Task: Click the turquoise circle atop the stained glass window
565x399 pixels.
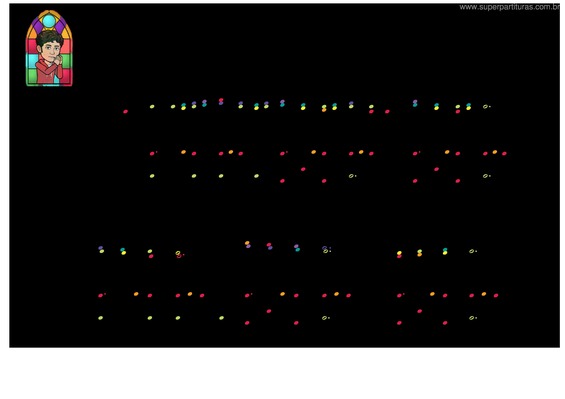Action: [x=49, y=21]
